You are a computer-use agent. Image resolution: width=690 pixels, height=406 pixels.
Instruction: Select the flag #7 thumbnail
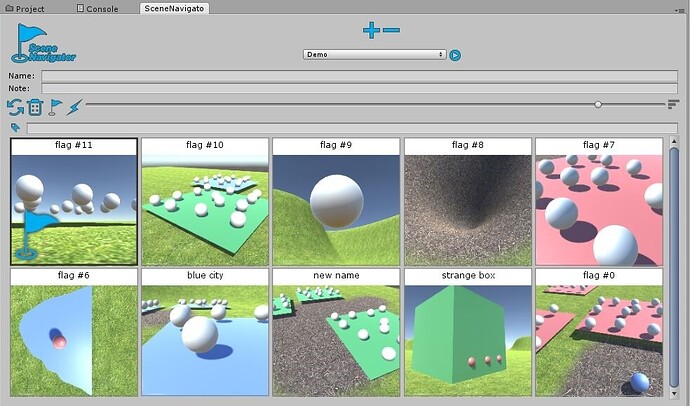click(599, 202)
